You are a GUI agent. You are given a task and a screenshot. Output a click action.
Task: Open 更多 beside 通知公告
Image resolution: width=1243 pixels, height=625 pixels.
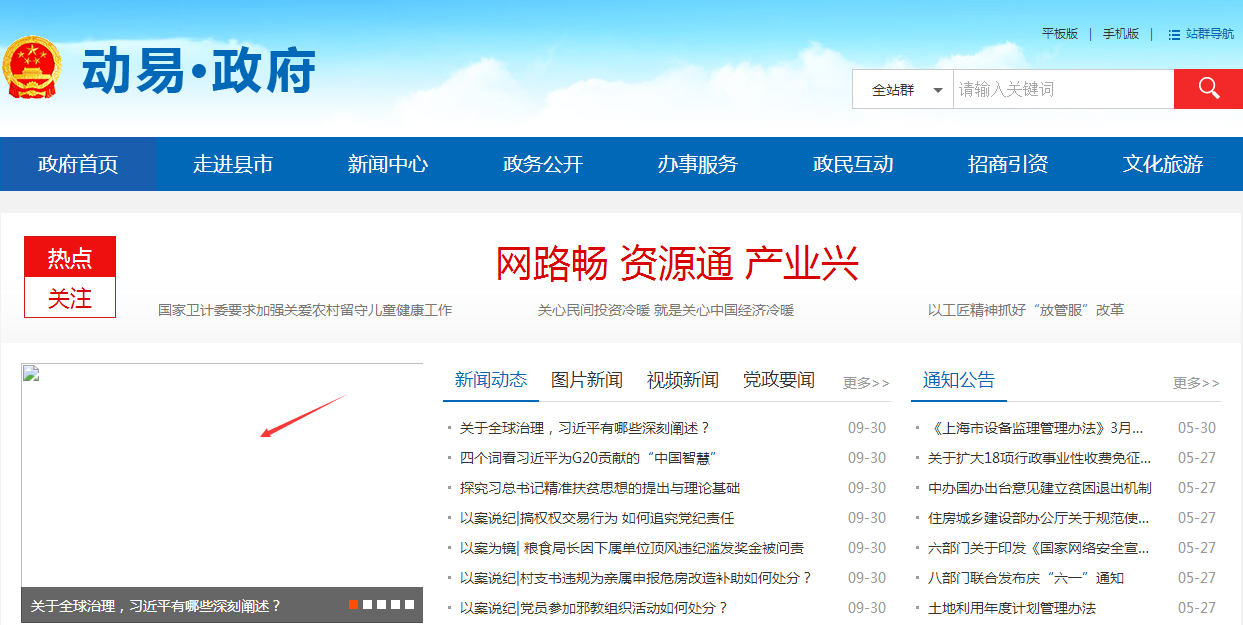[1195, 383]
